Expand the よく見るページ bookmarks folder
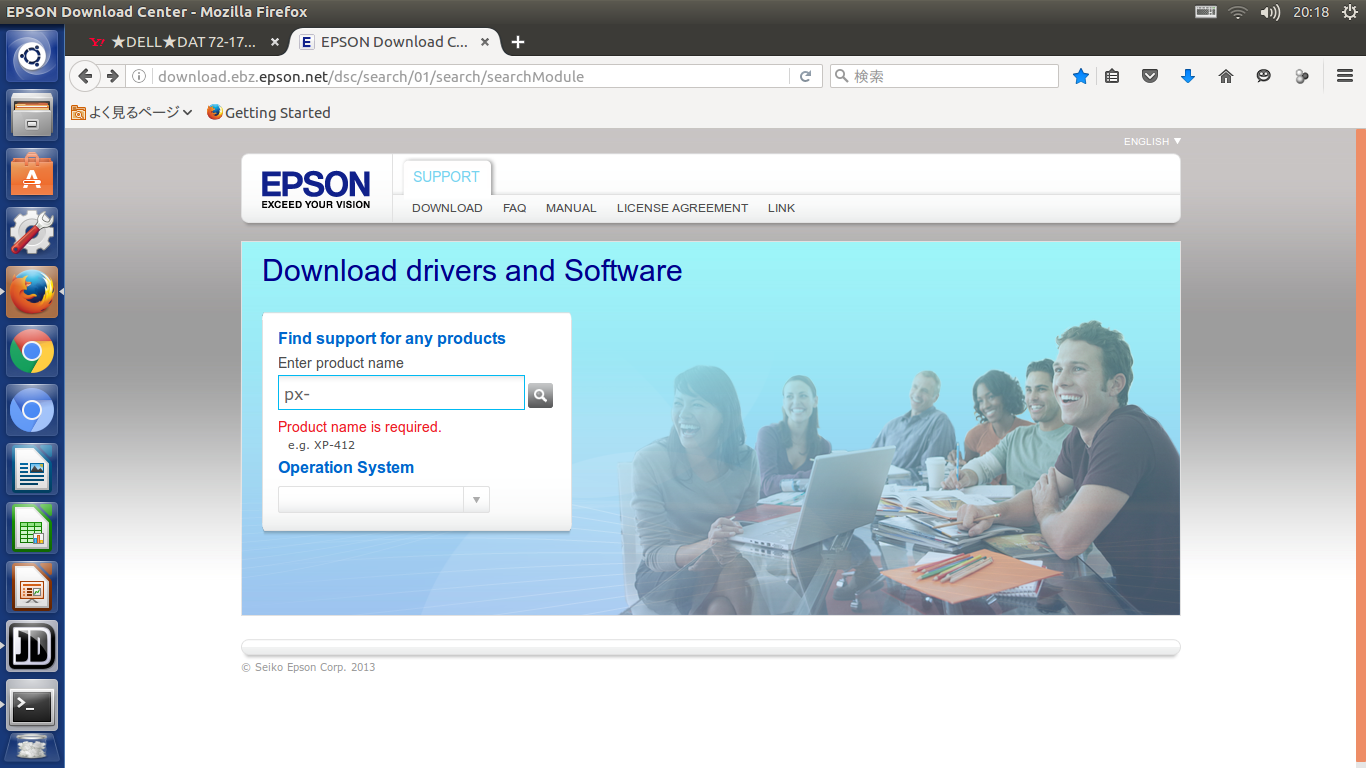 (x=132, y=112)
